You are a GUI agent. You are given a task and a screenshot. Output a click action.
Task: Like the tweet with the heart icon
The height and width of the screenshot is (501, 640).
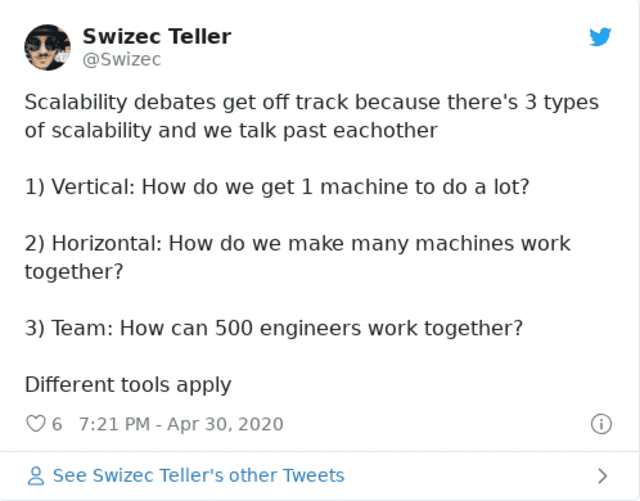tap(36, 423)
